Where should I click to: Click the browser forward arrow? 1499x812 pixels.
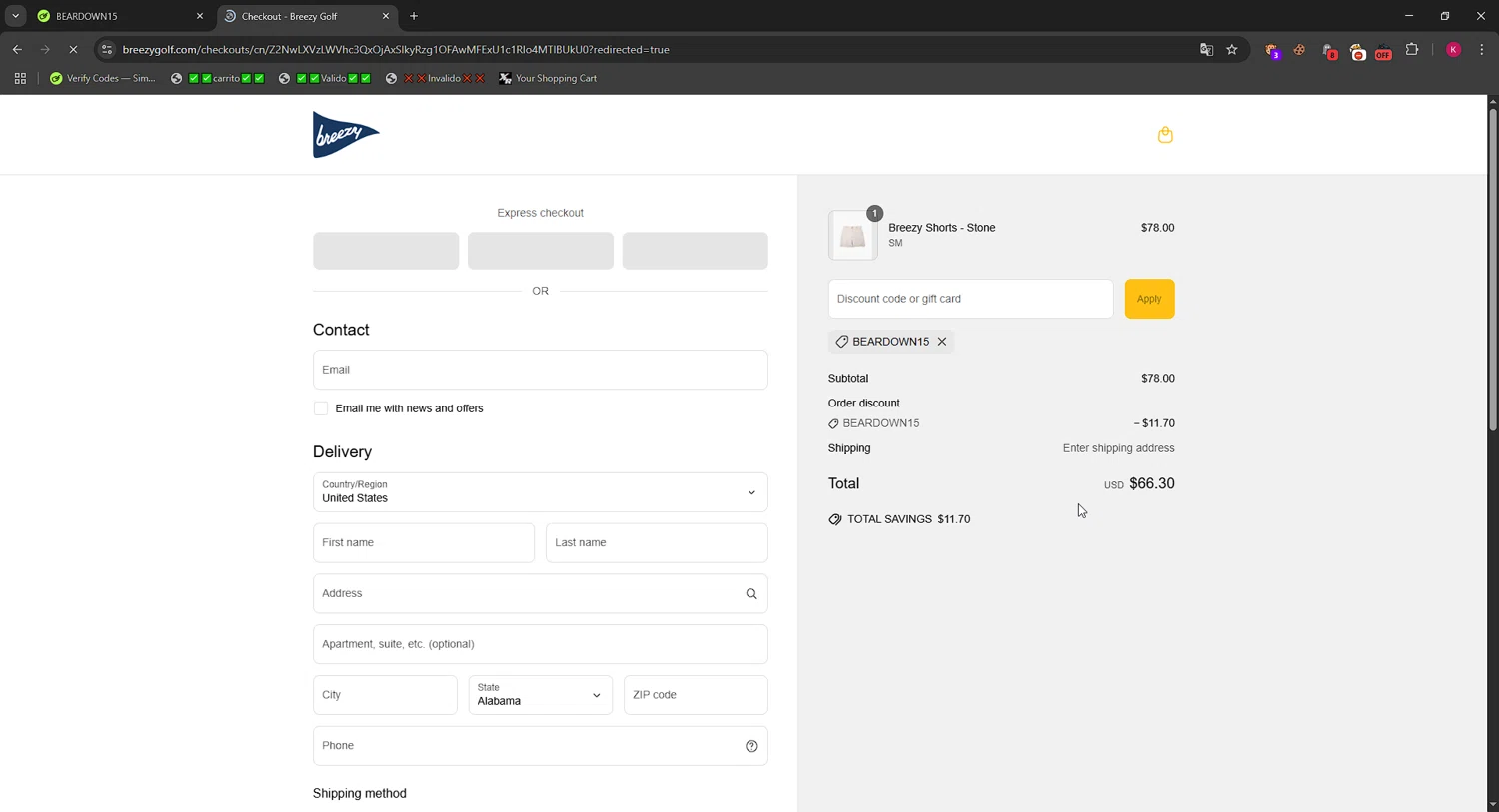45,49
